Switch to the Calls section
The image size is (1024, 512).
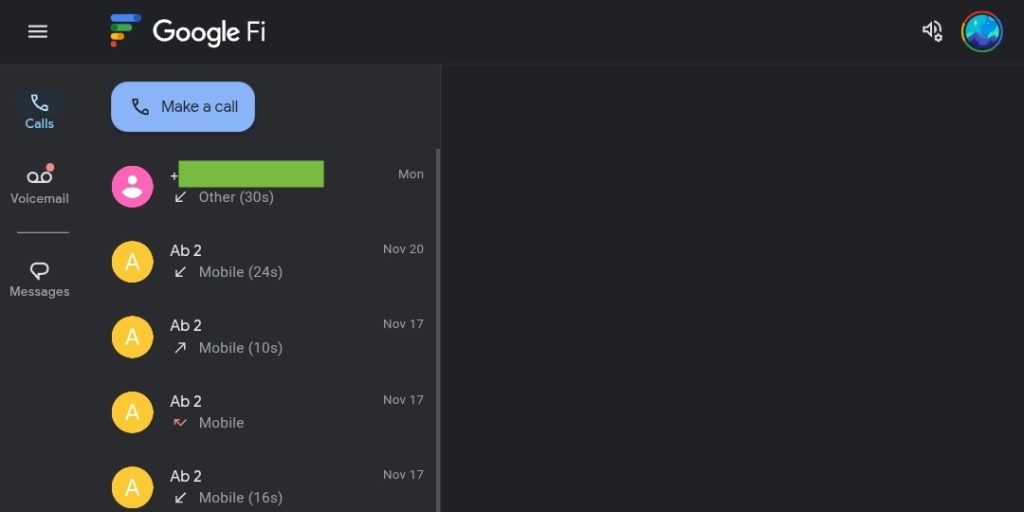(40, 111)
